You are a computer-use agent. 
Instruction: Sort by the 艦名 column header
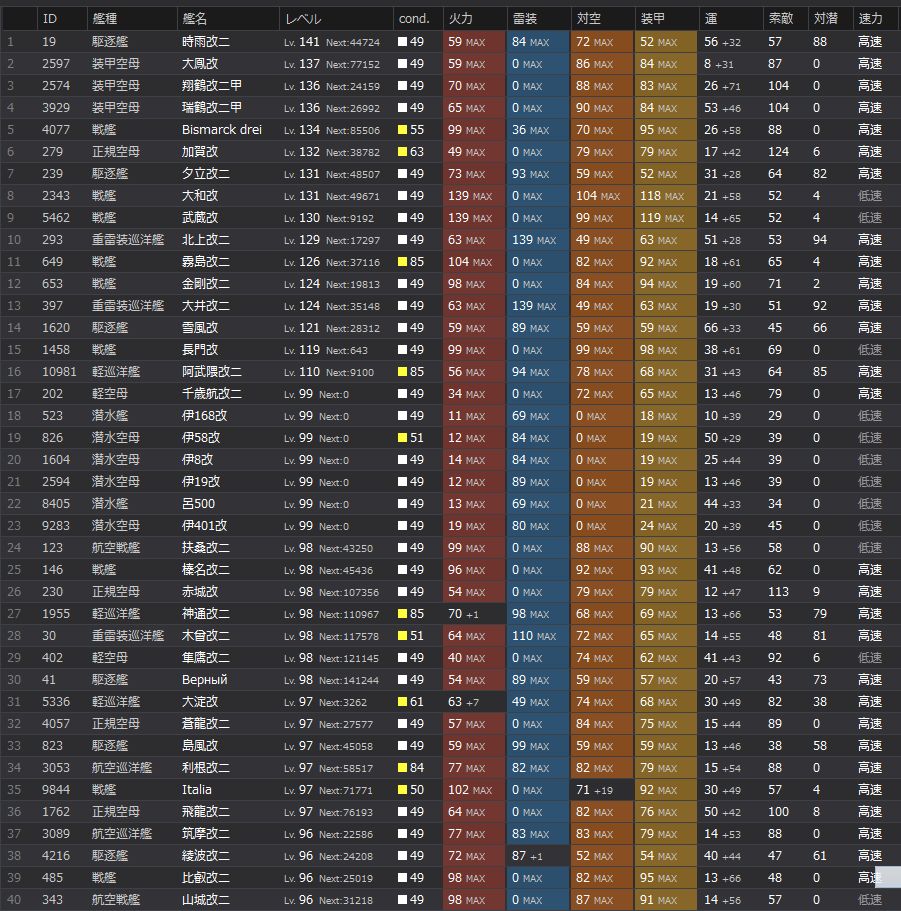228,19
